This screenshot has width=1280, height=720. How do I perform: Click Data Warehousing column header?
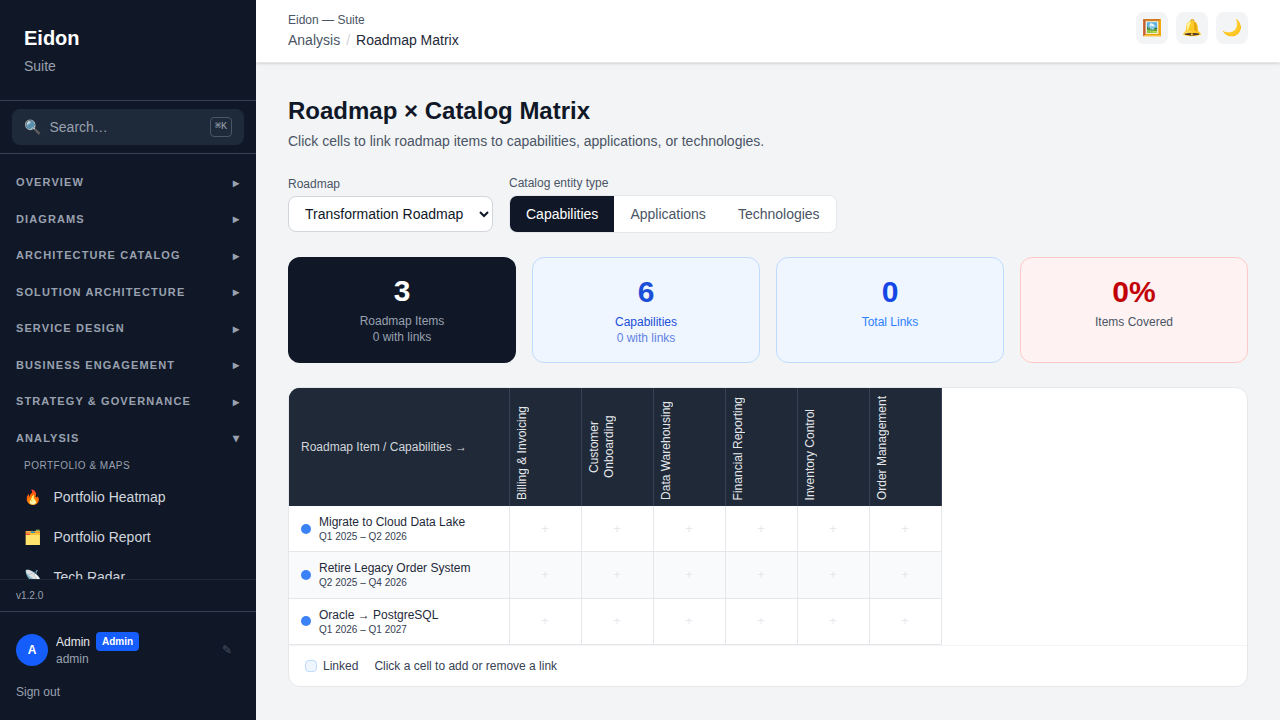pos(689,447)
